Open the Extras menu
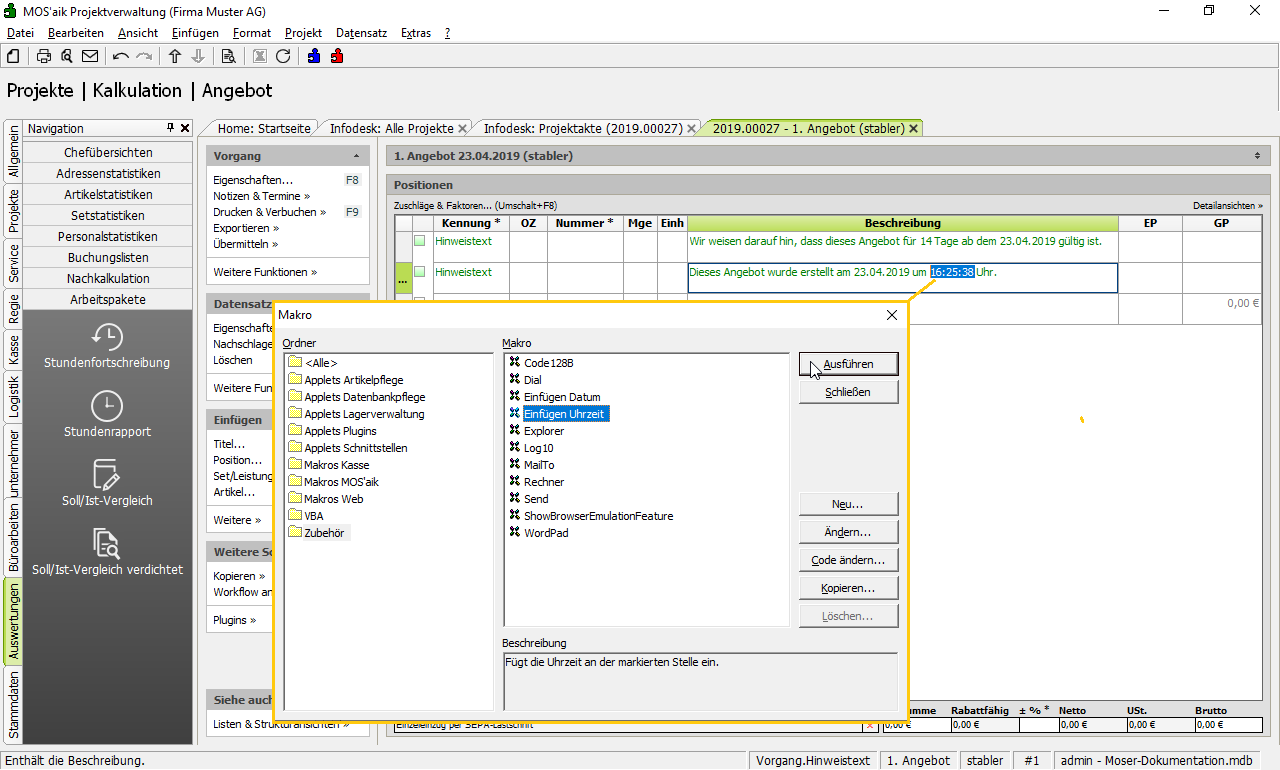The width and height of the screenshot is (1280, 770). pyautogui.click(x=415, y=33)
